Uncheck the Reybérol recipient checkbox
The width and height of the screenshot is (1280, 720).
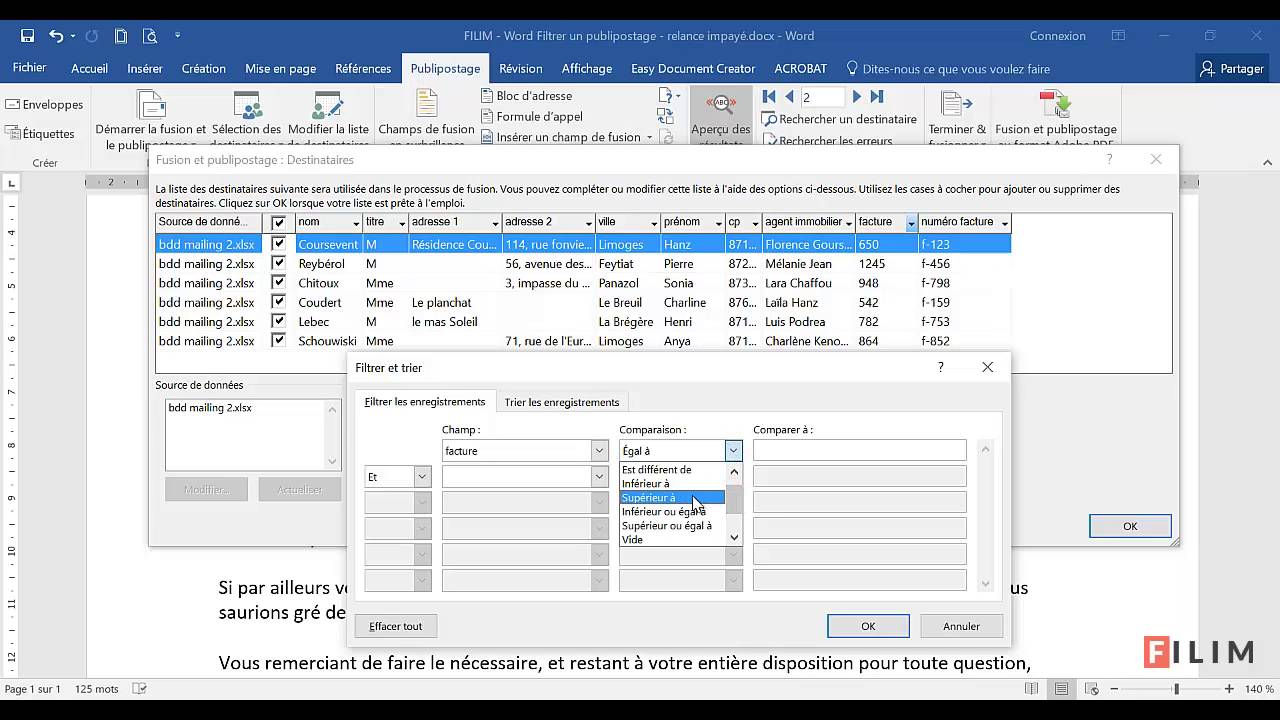(x=278, y=263)
